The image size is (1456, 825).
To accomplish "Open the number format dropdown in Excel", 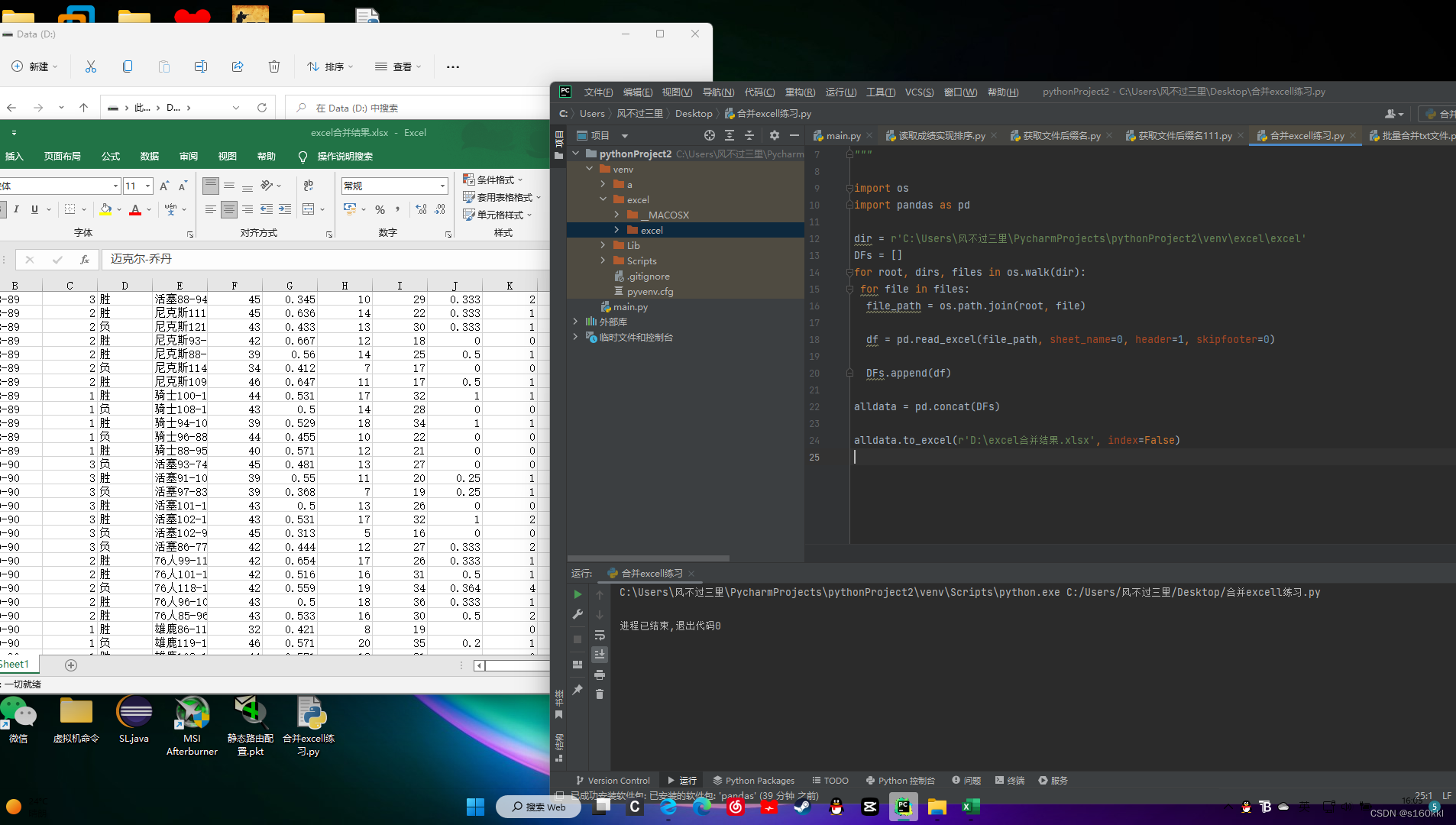I will click(x=442, y=186).
